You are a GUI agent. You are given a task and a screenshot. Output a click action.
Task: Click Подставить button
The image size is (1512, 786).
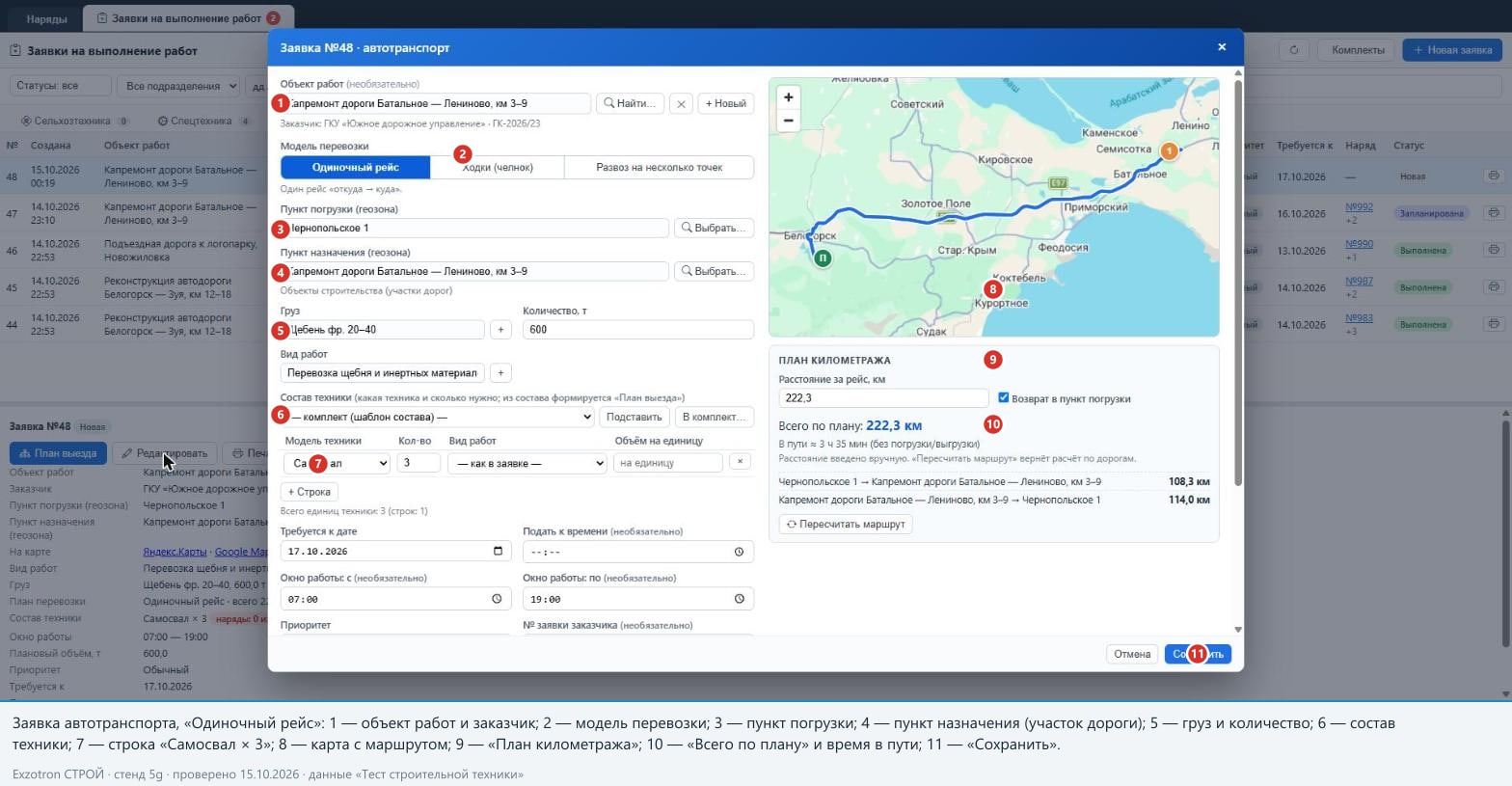coord(634,417)
